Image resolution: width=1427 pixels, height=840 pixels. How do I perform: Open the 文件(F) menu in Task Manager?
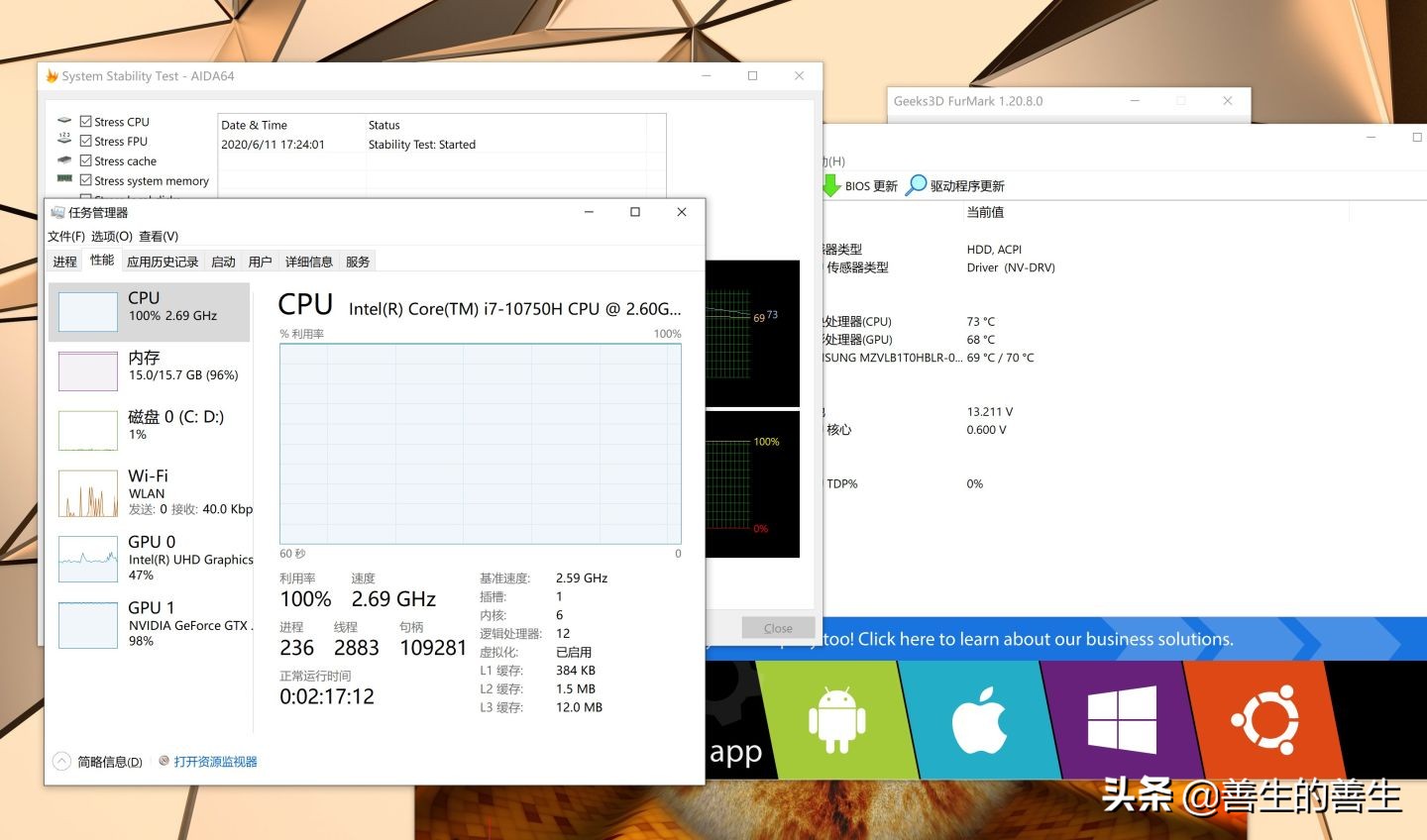click(66, 236)
